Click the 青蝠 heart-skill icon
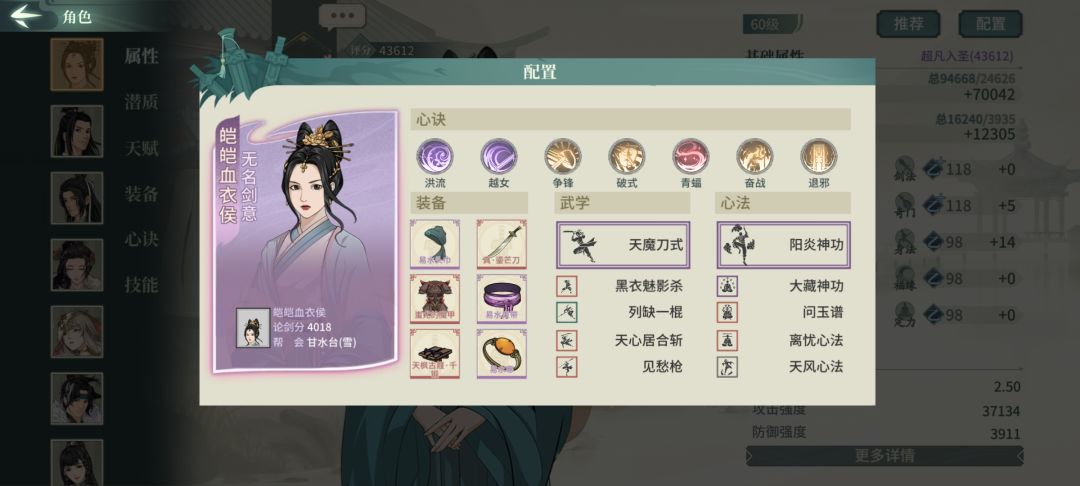The image size is (1080, 486). 691,156
